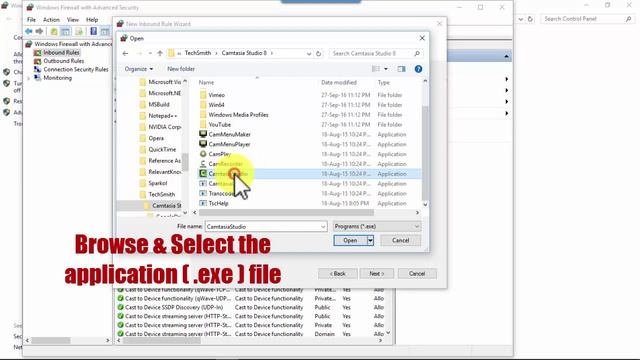The width and height of the screenshot is (640, 360).
Task: Select Cast to Device SSDP Discovery rule
Action: (174, 307)
